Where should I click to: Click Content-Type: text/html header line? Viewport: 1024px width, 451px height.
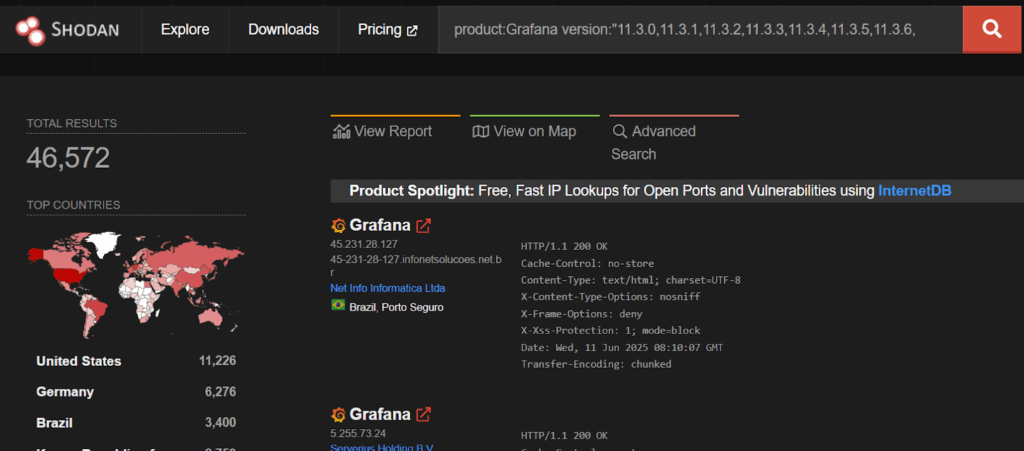pos(630,280)
